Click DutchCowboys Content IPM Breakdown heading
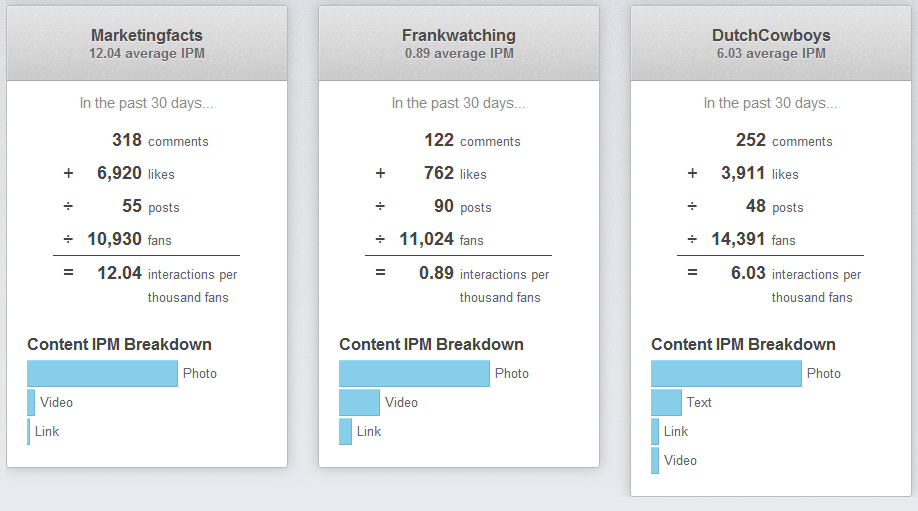The width and height of the screenshot is (918, 511). 743,344
